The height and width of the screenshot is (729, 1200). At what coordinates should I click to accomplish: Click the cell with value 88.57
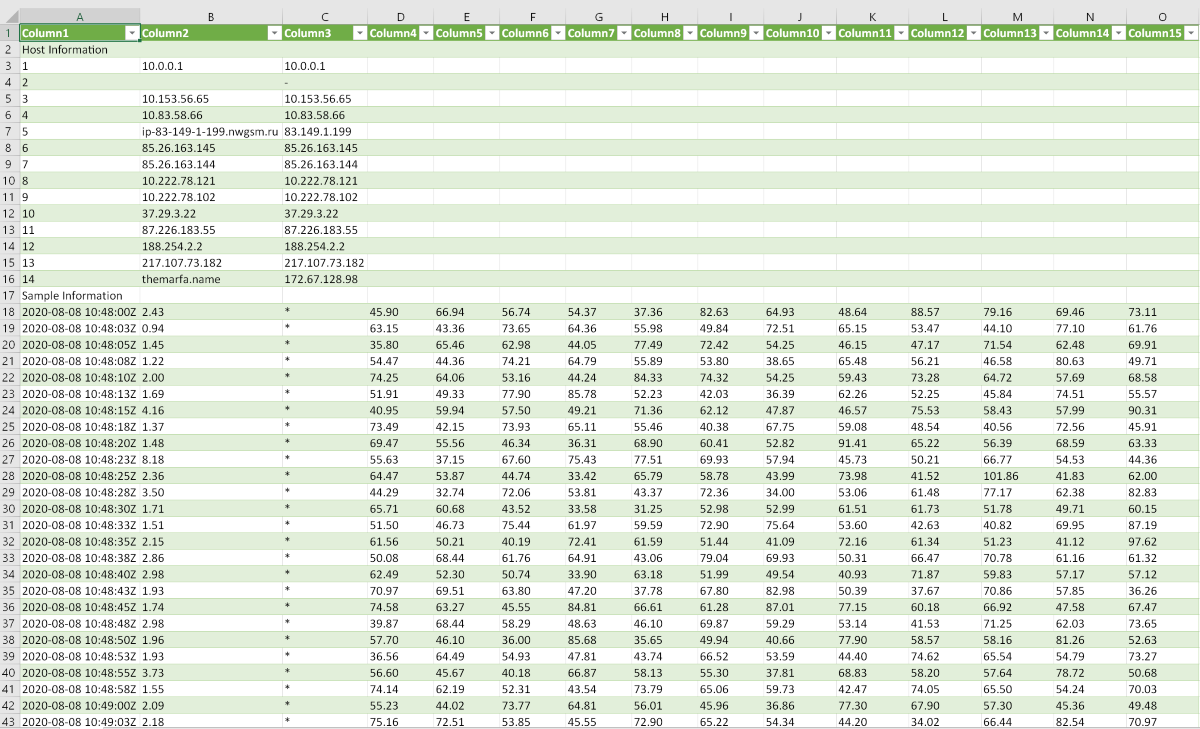coord(945,312)
